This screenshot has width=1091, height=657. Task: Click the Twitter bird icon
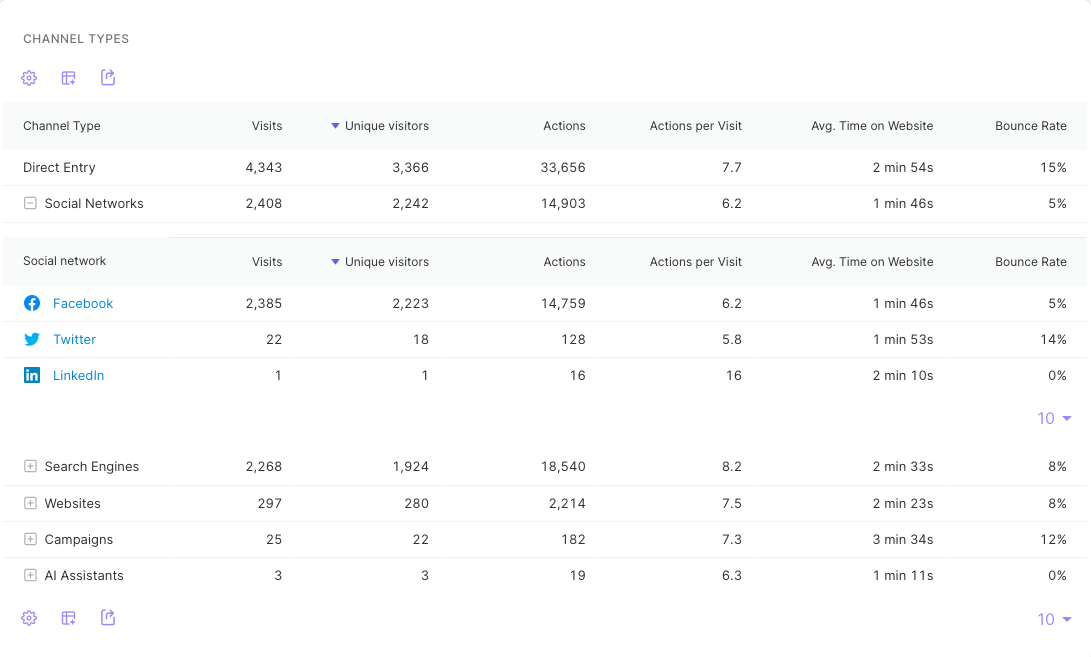click(32, 340)
